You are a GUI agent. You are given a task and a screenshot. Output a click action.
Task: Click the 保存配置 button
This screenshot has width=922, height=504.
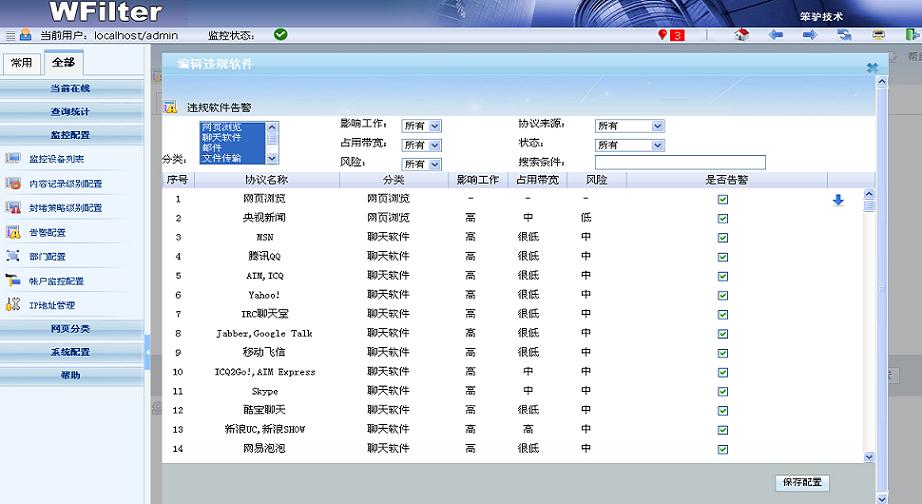pos(802,482)
